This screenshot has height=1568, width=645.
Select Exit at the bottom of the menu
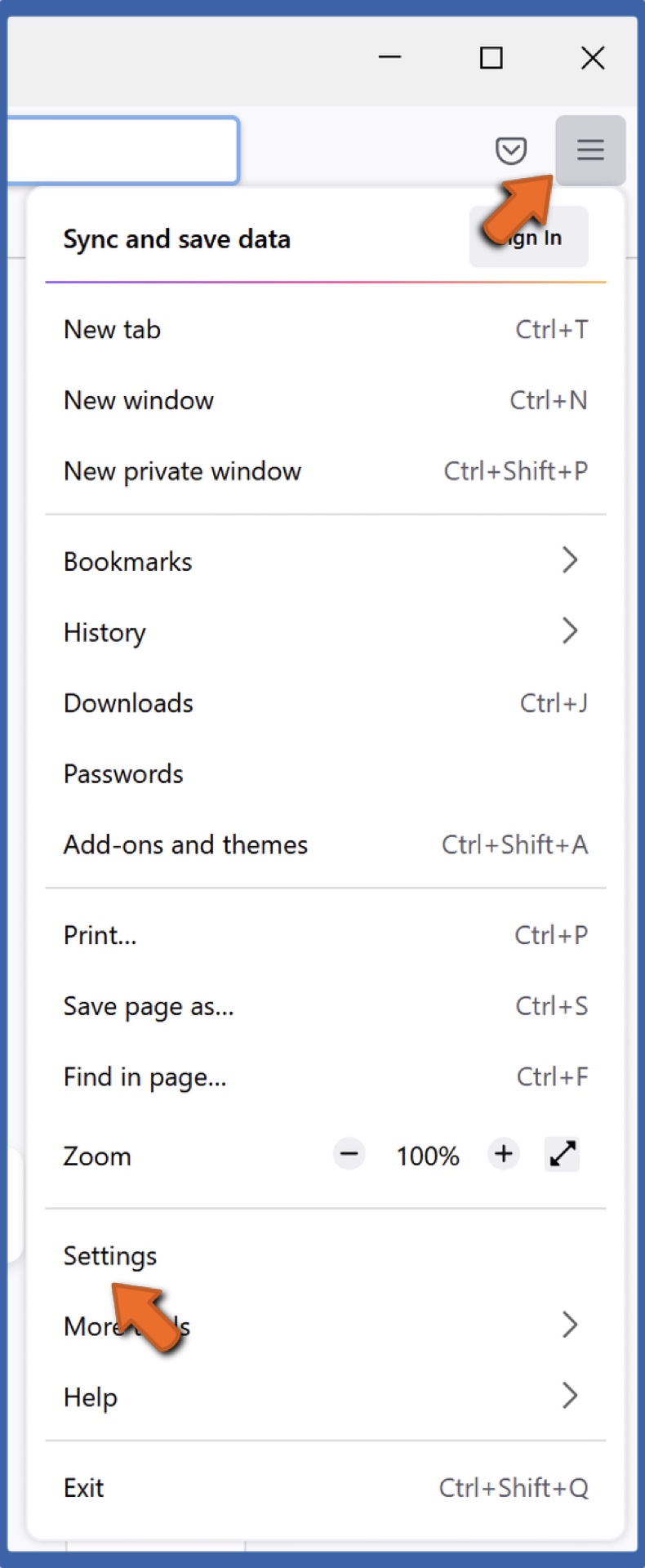click(84, 1488)
